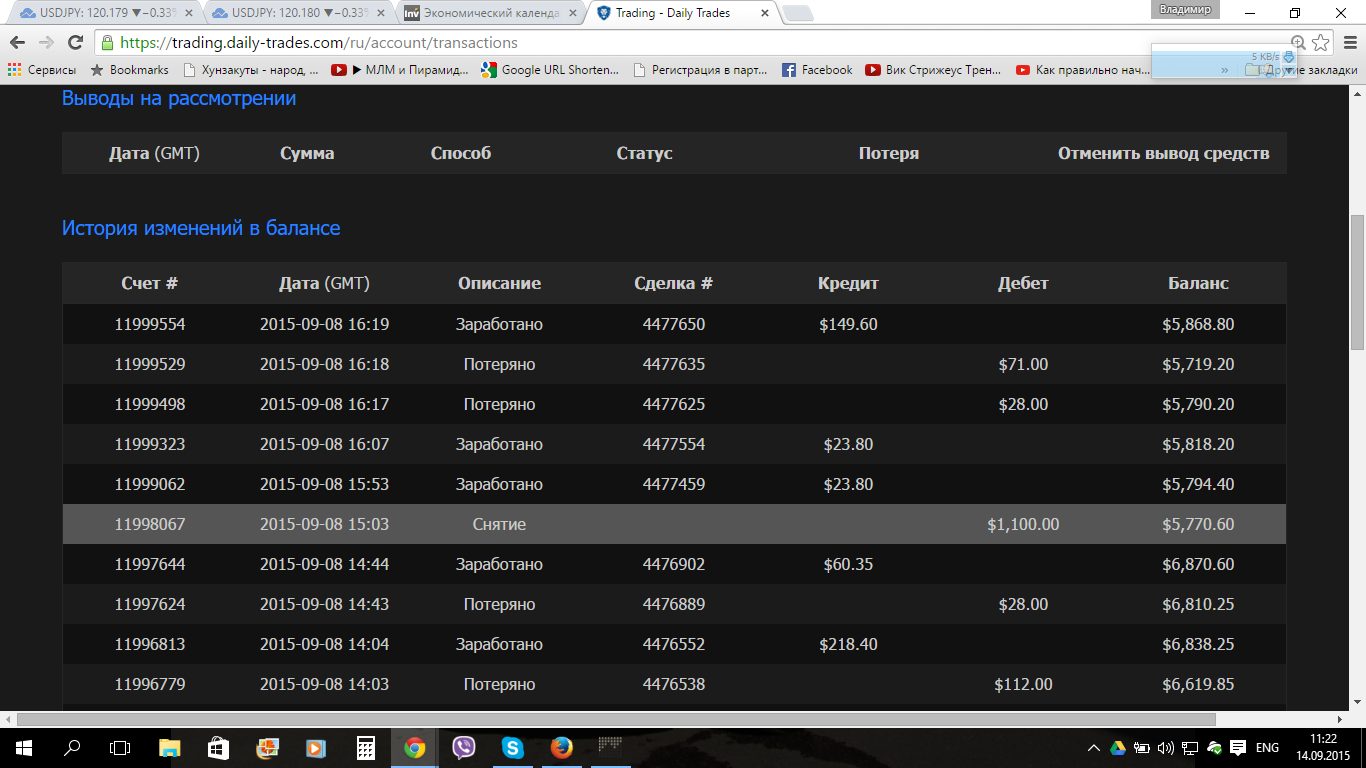This screenshot has width=1366, height=768.
Task: Click the $218.40 credit value
Action: click(x=848, y=644)
